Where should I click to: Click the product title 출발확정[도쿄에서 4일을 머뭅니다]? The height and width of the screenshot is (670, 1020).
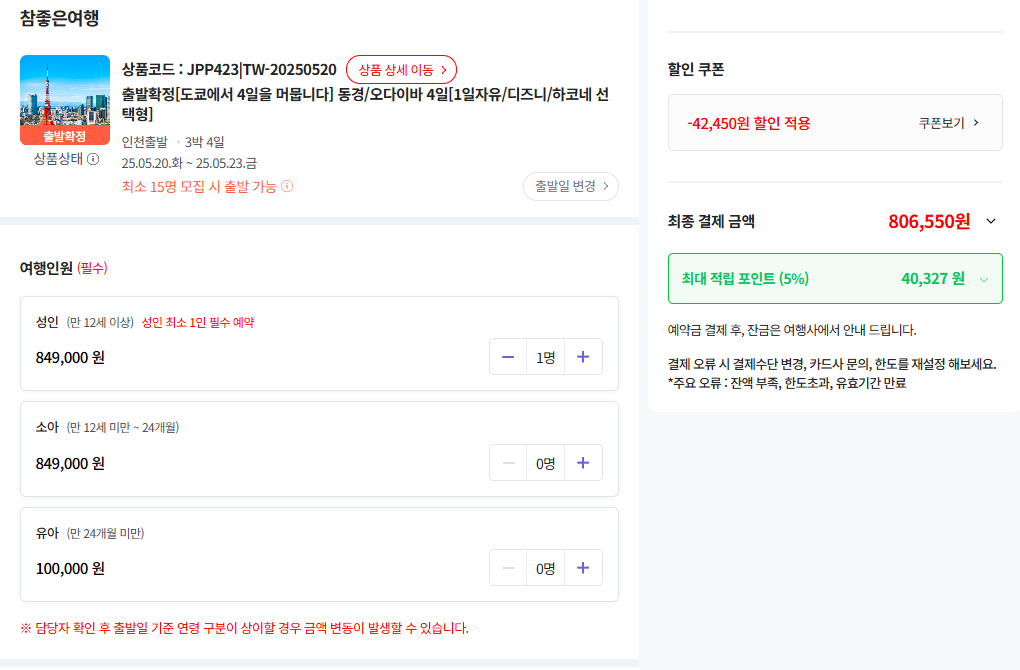click(x=365, y=104)
